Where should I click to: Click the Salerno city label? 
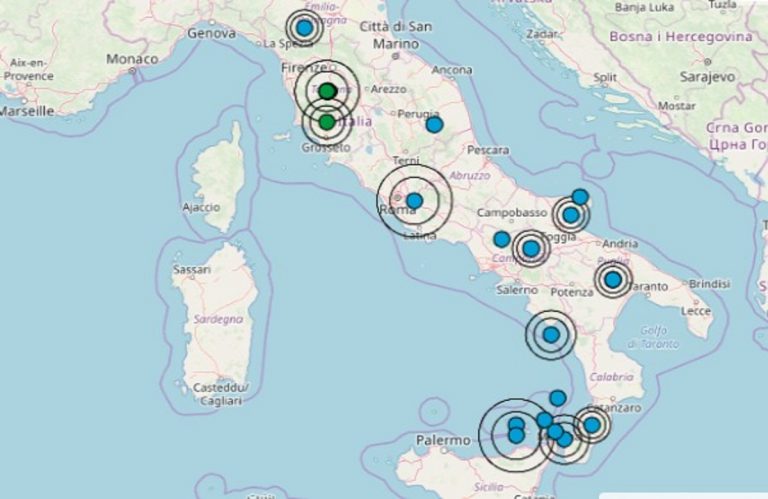517,290
